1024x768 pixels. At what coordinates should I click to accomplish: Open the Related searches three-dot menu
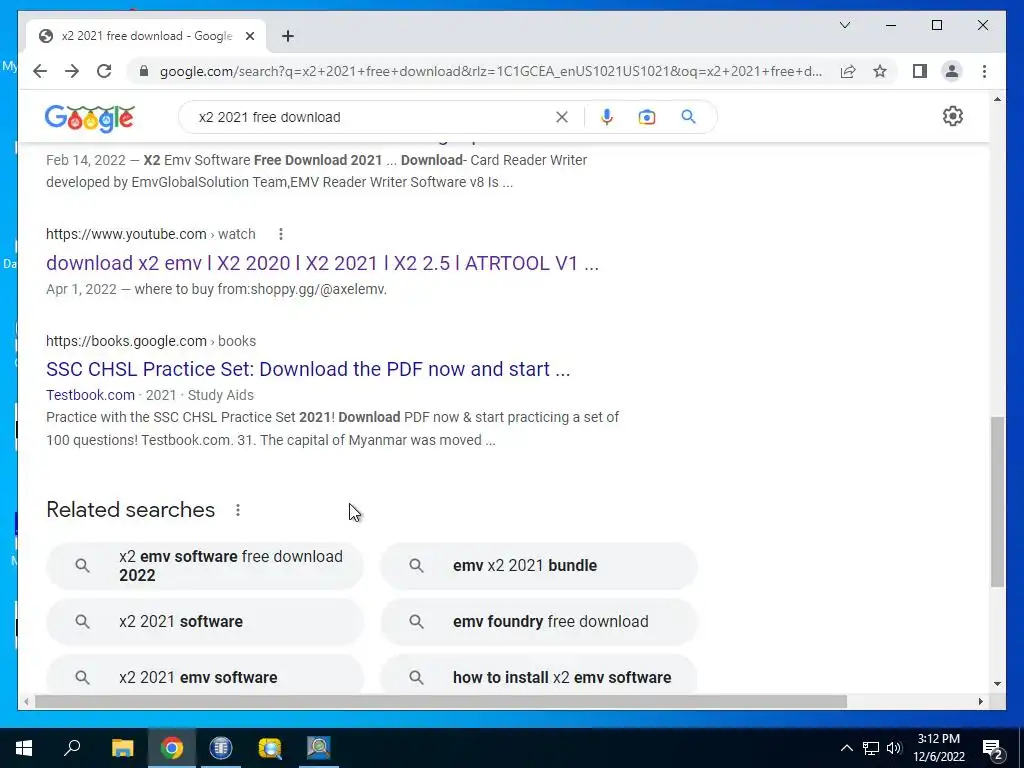click(x=238, y=510)
